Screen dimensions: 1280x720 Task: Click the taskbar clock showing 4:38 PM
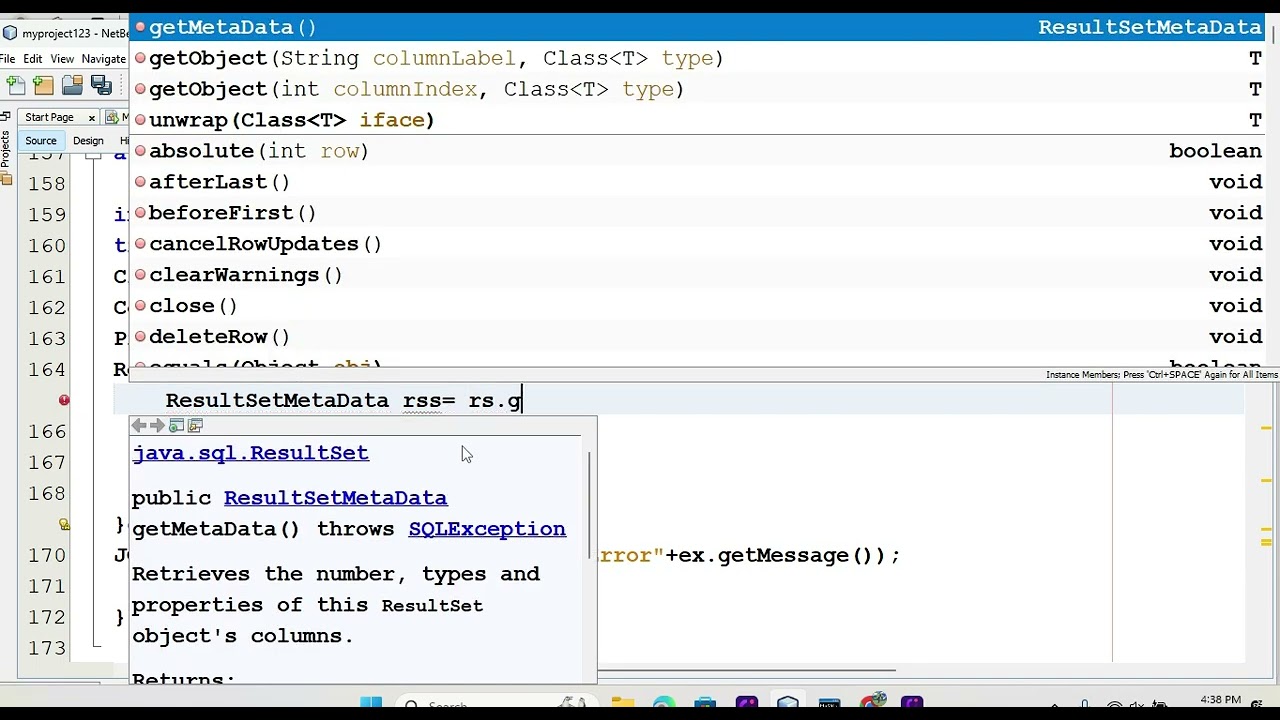[1218, 701]
